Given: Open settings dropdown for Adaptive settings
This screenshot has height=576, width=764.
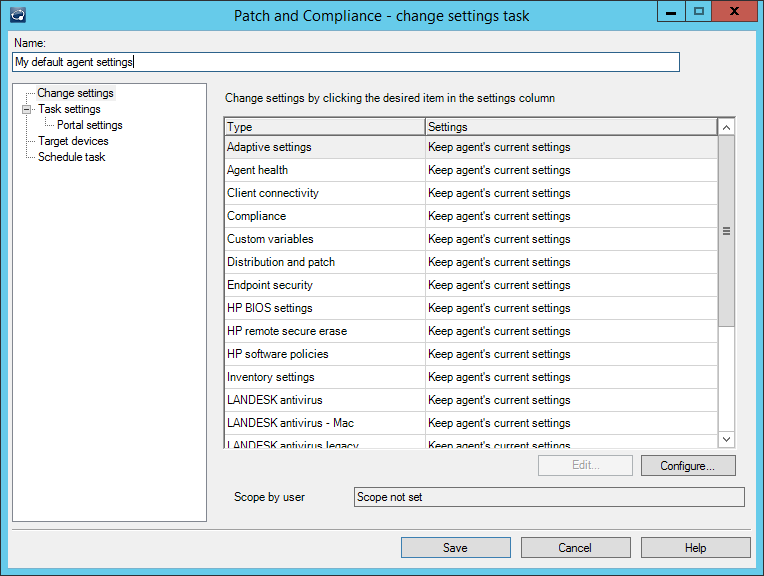Looking at the screenshot, I should tap(570, 147).
